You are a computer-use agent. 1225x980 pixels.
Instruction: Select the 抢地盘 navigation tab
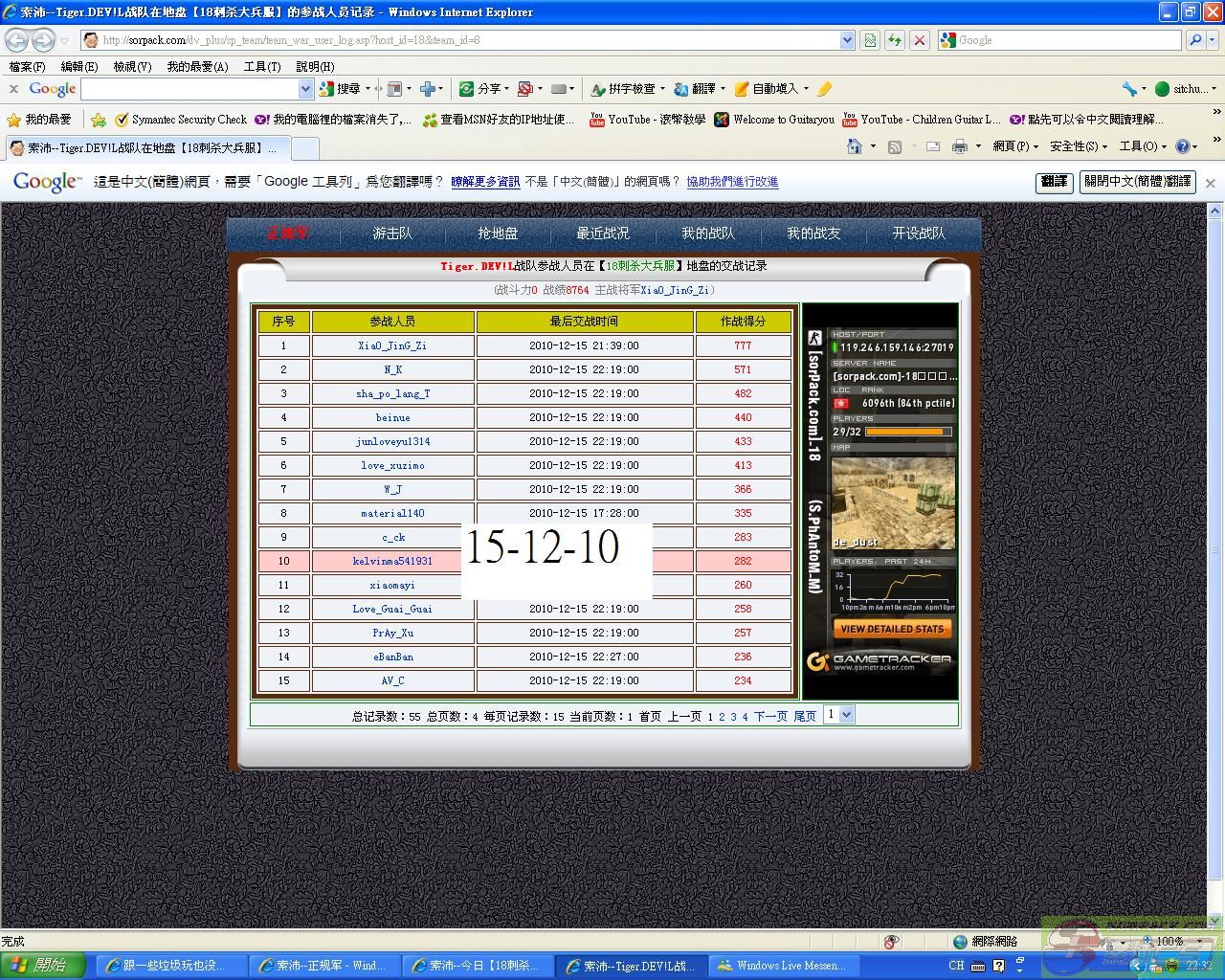click(498, 233)
